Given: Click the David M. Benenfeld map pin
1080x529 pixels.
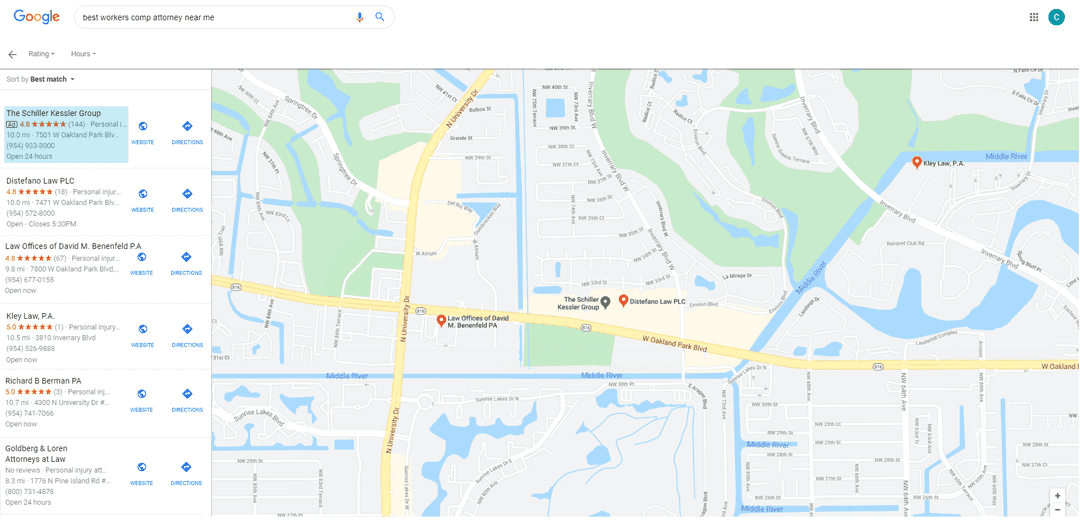Looking at the screenshot, I should 441,321.
